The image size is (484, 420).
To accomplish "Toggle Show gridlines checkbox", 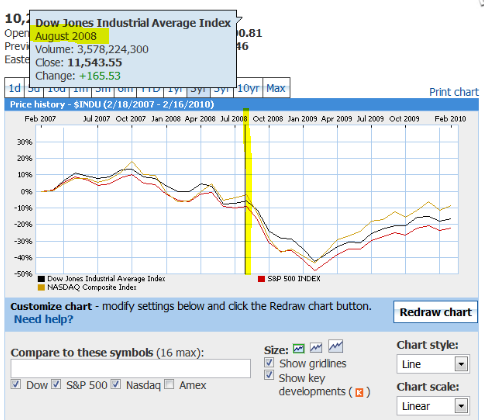I will pyautogui.click(x=269, y=362).
